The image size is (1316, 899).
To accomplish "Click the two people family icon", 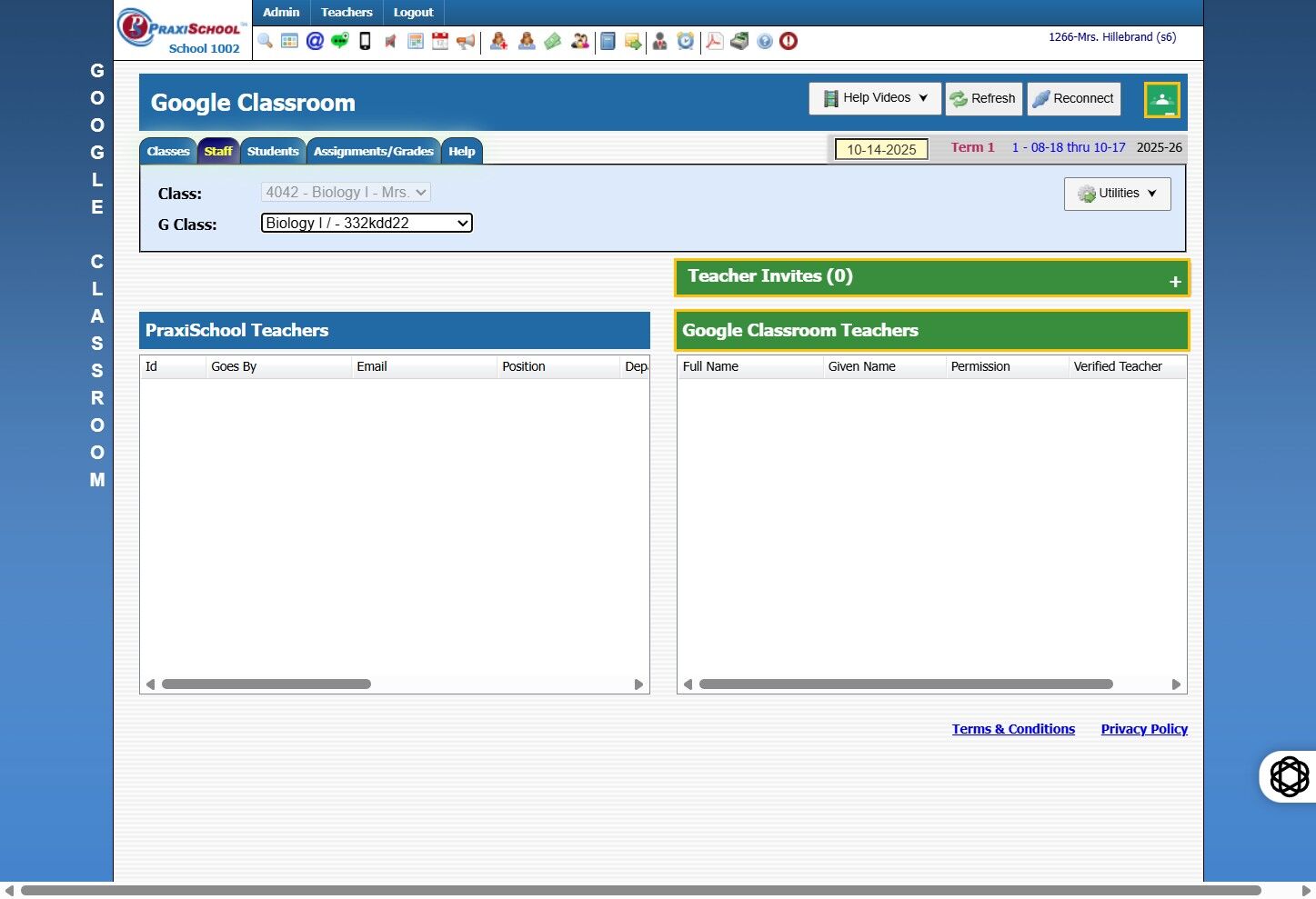I will point(580,41).
